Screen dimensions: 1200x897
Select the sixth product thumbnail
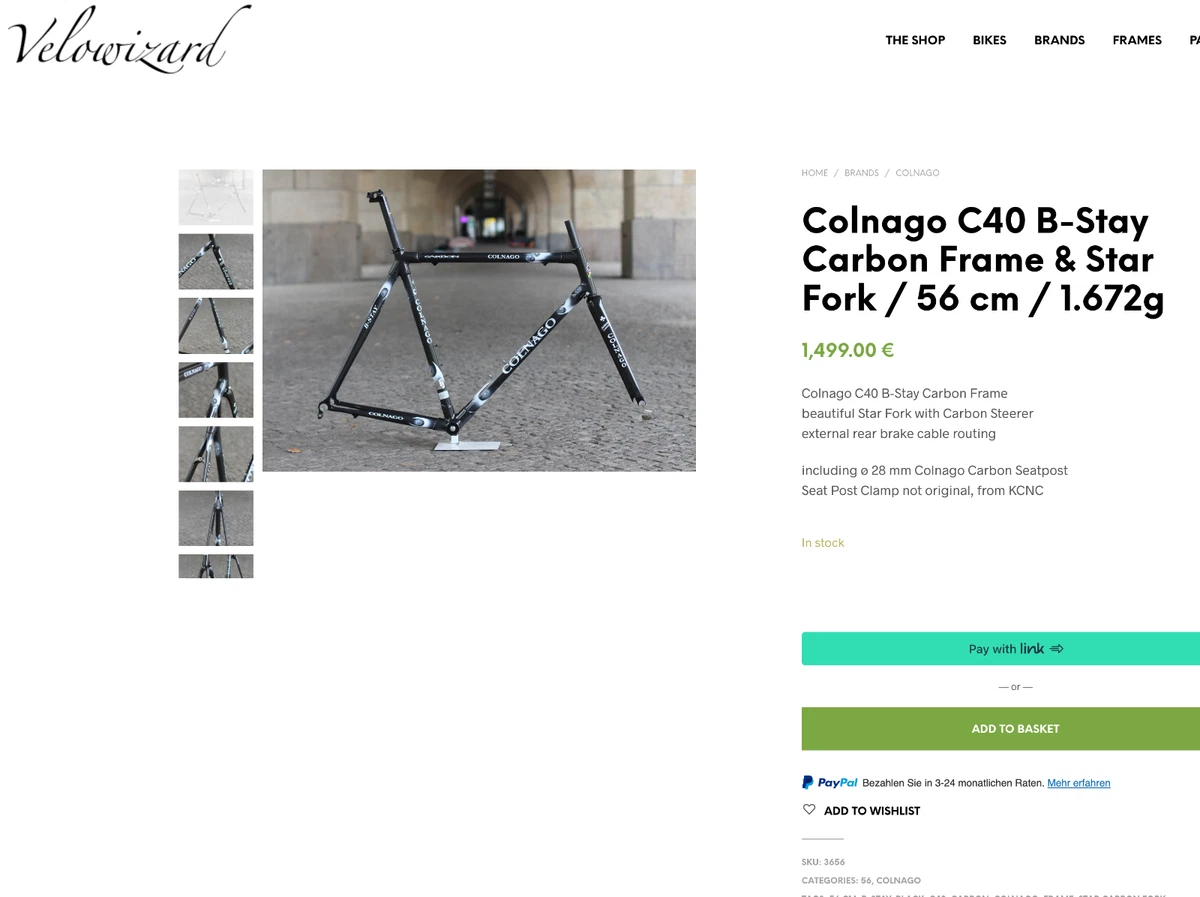tap(216, 517)
